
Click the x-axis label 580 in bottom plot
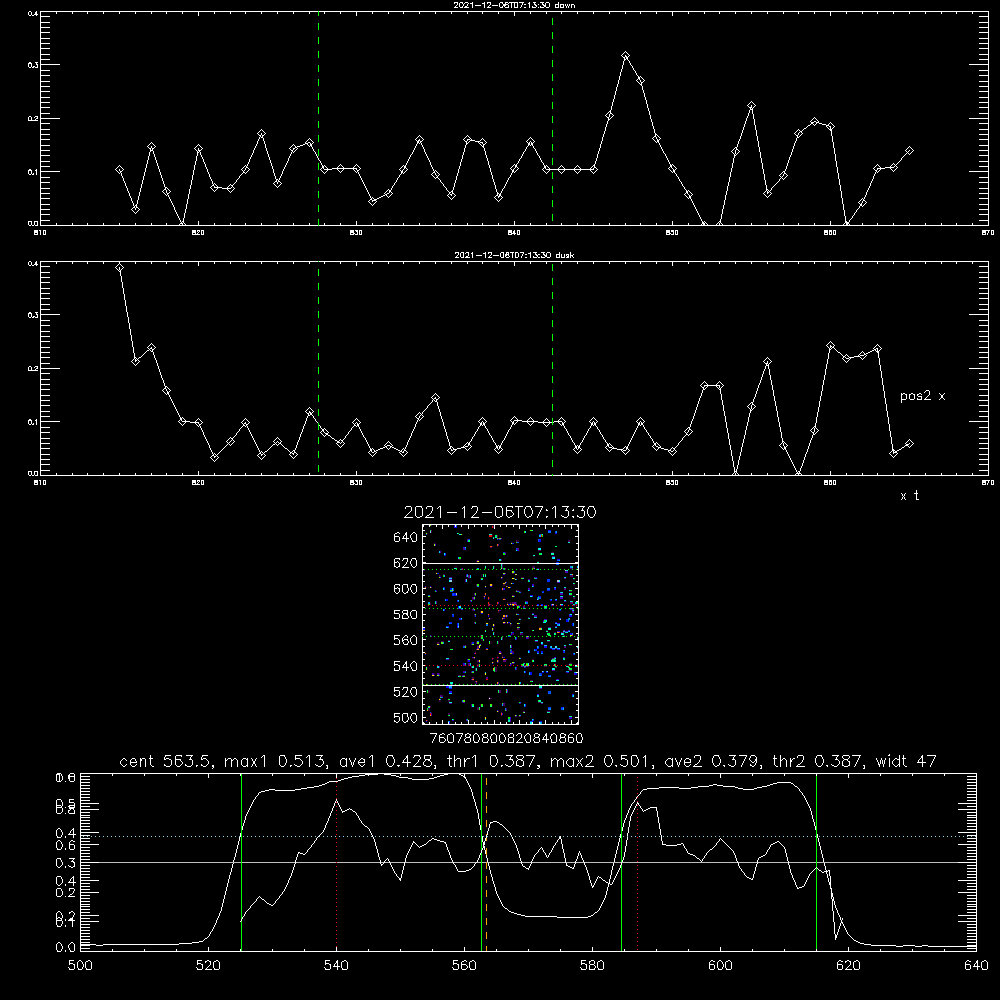point(592,966)
